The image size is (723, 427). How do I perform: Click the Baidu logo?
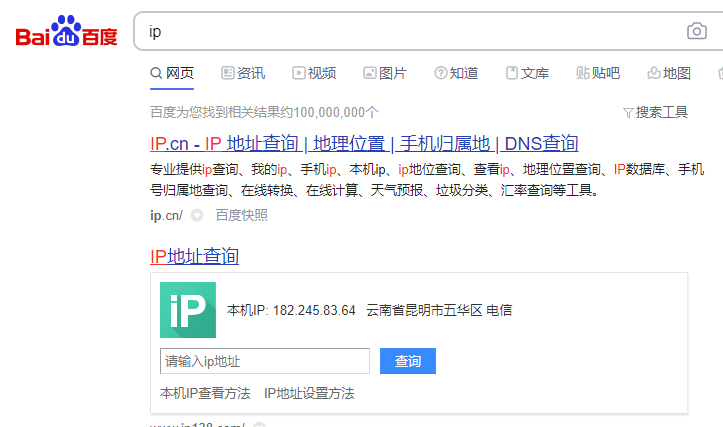pos(66,31)
